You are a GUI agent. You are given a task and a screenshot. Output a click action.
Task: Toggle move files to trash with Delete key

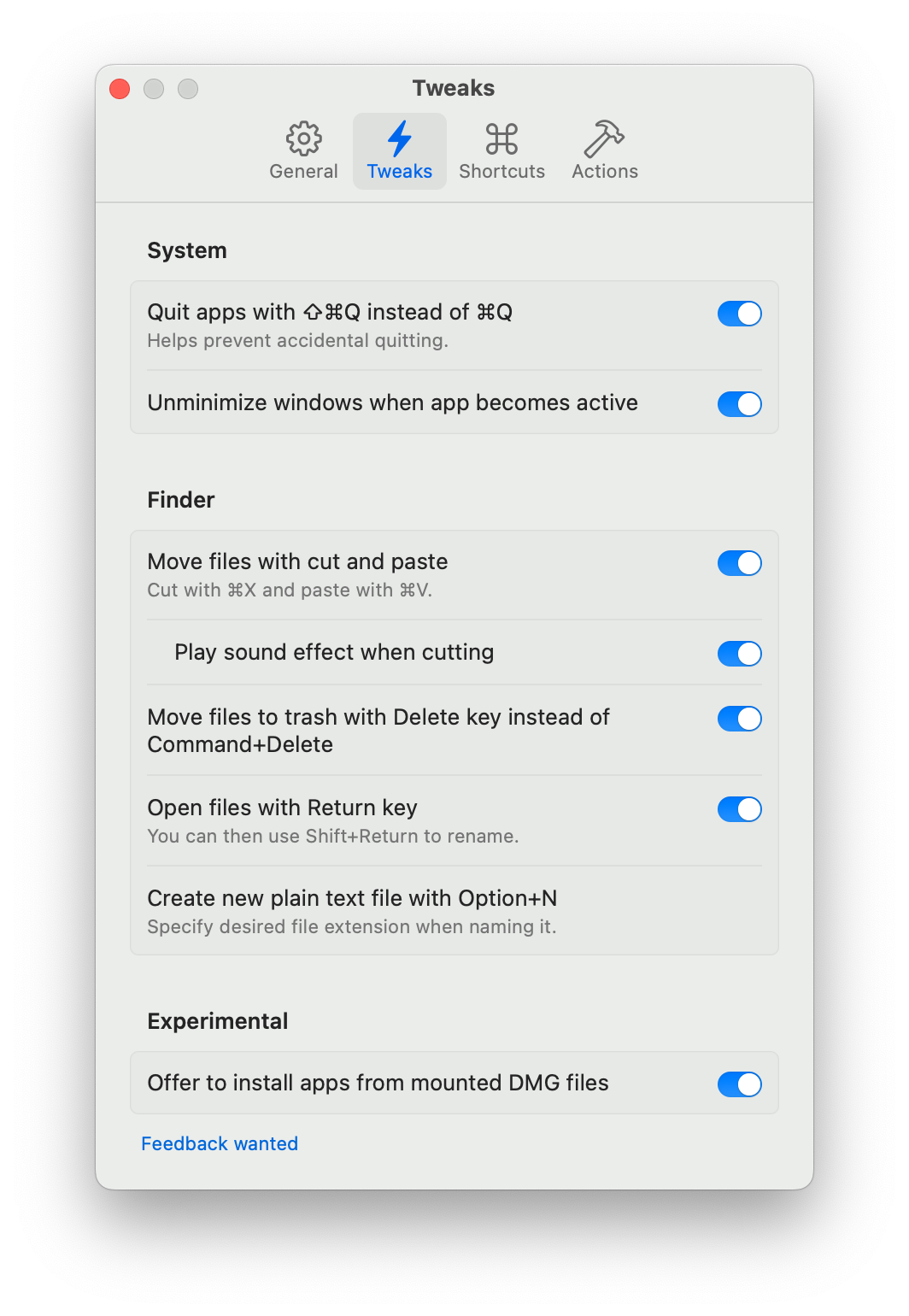point(739,719)
